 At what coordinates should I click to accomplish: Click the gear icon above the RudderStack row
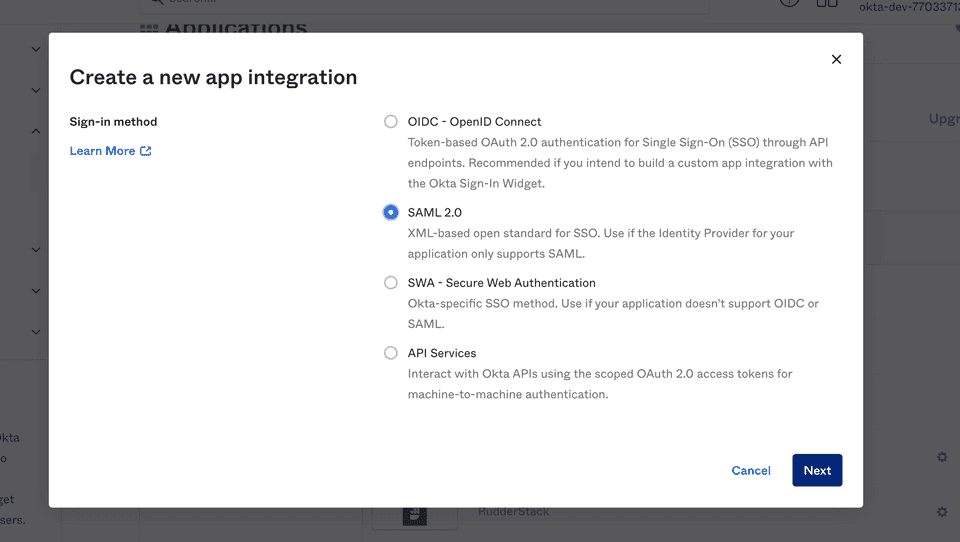(x=941, y=457)
